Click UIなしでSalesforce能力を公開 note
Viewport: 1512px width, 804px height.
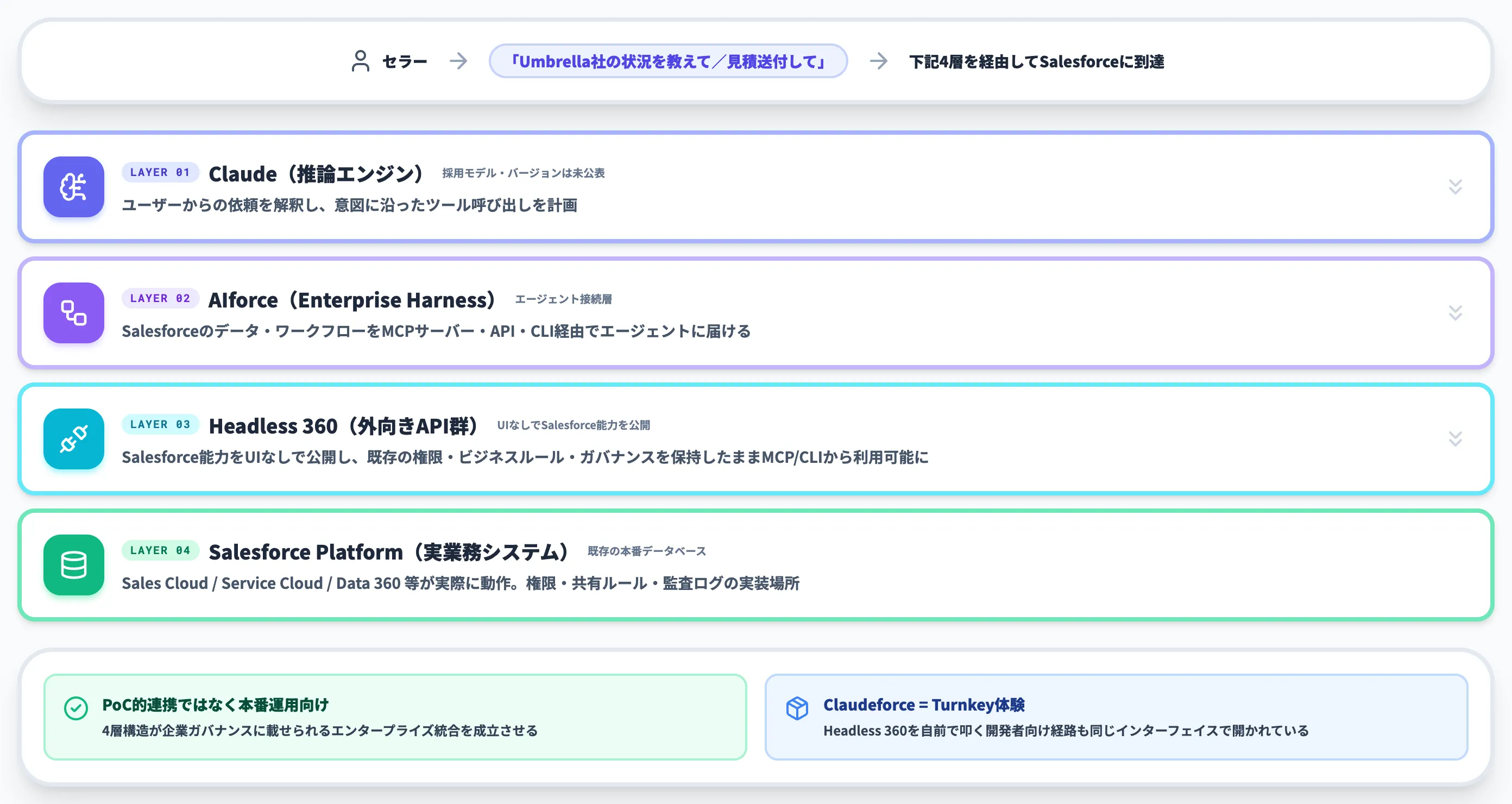(574, 425)
